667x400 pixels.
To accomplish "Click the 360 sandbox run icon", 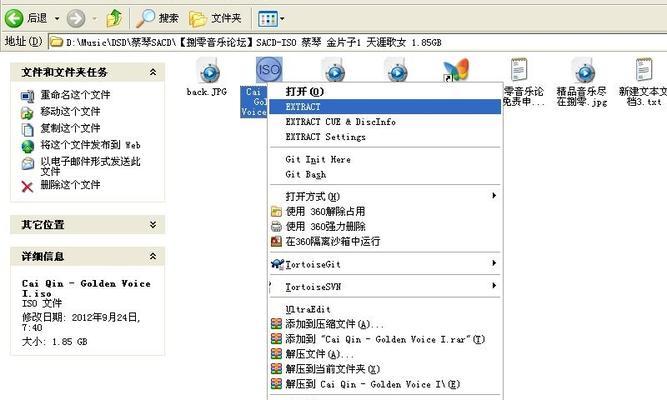I will coord(276,242).
